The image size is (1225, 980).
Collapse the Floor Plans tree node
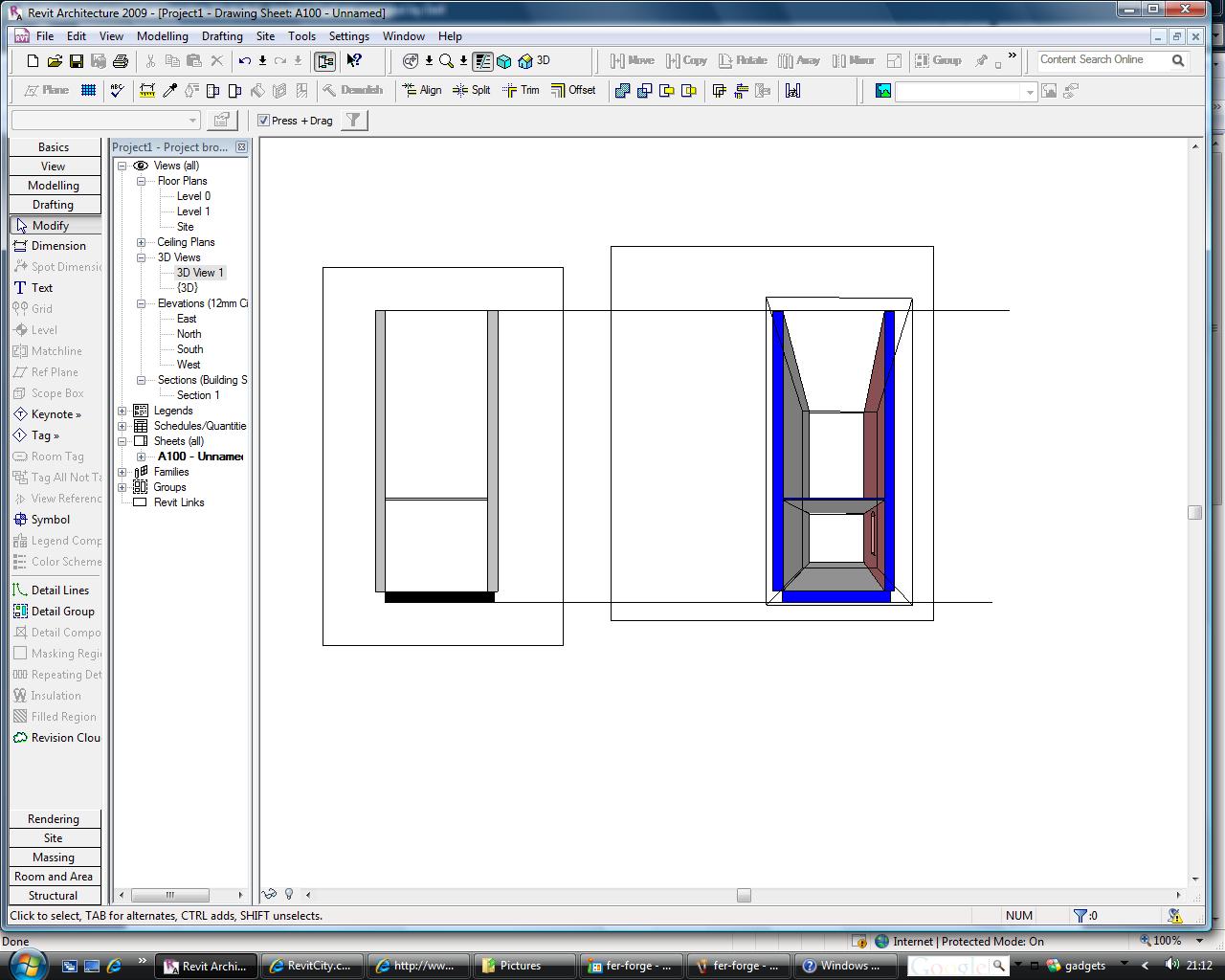click(x=142, y=181)
